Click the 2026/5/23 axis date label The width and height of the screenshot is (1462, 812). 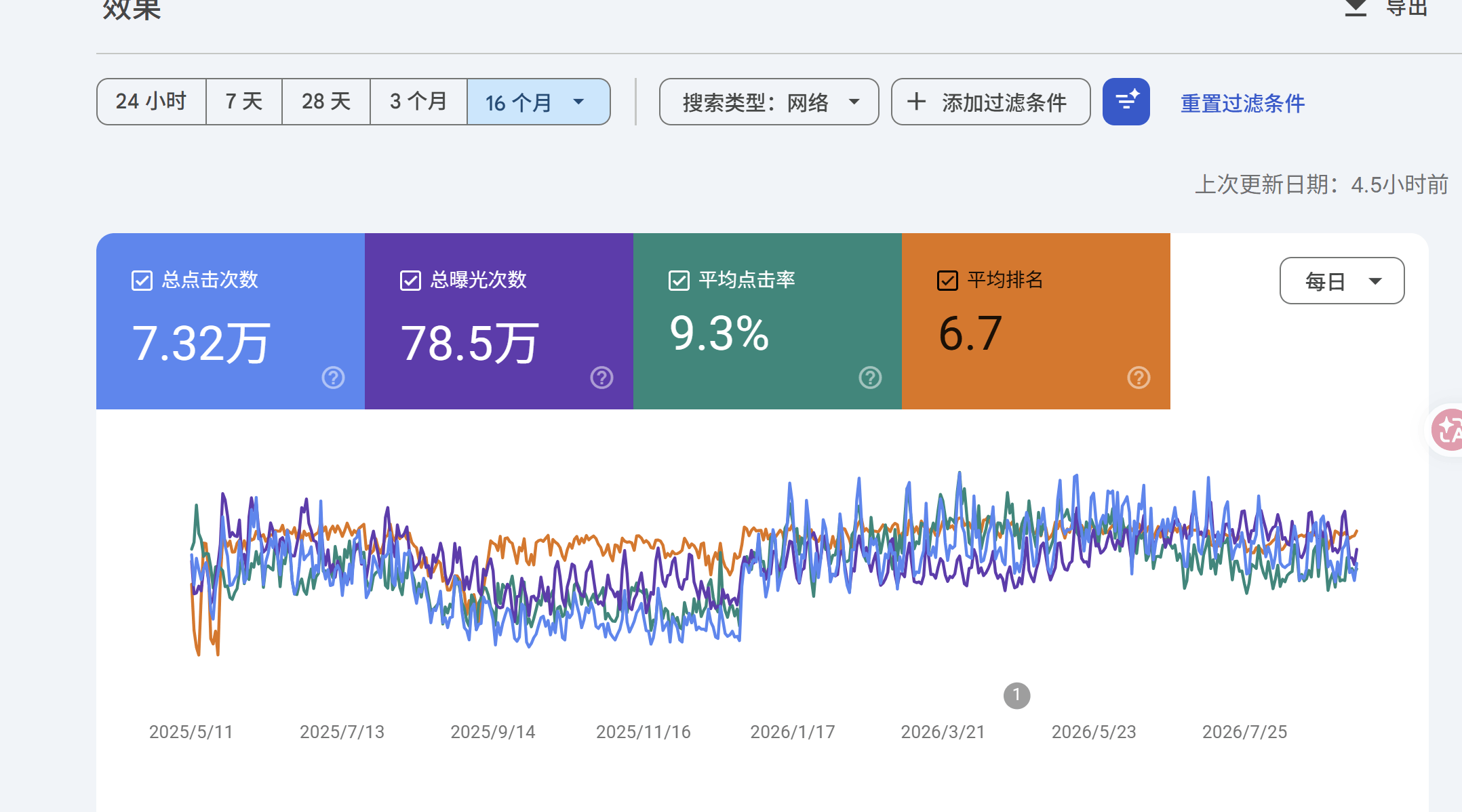1093,732
